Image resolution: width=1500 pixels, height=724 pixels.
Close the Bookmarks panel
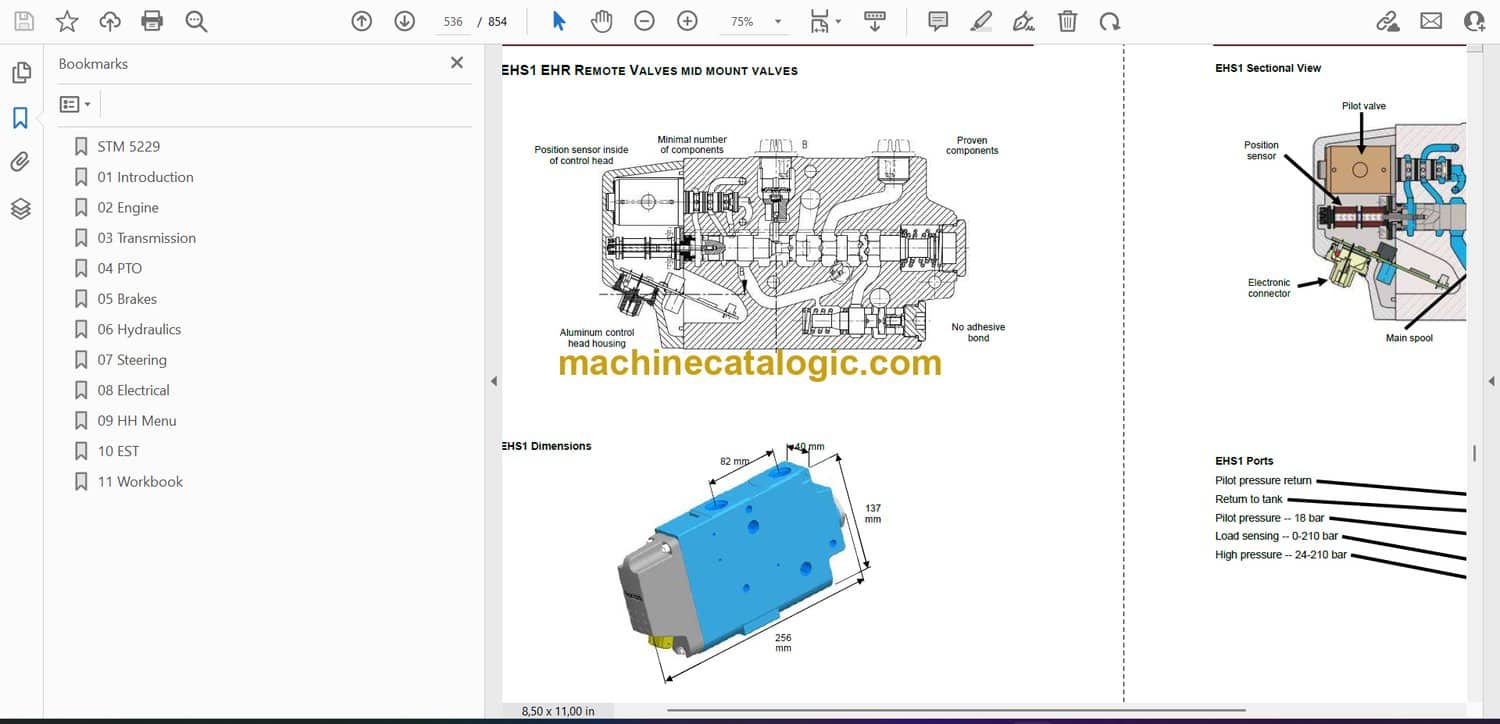457,63
